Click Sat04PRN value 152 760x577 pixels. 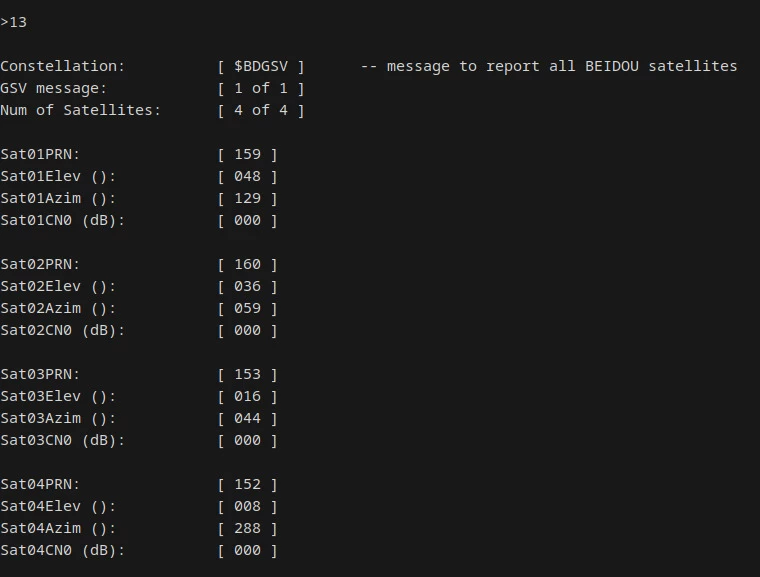coord(248,484)
